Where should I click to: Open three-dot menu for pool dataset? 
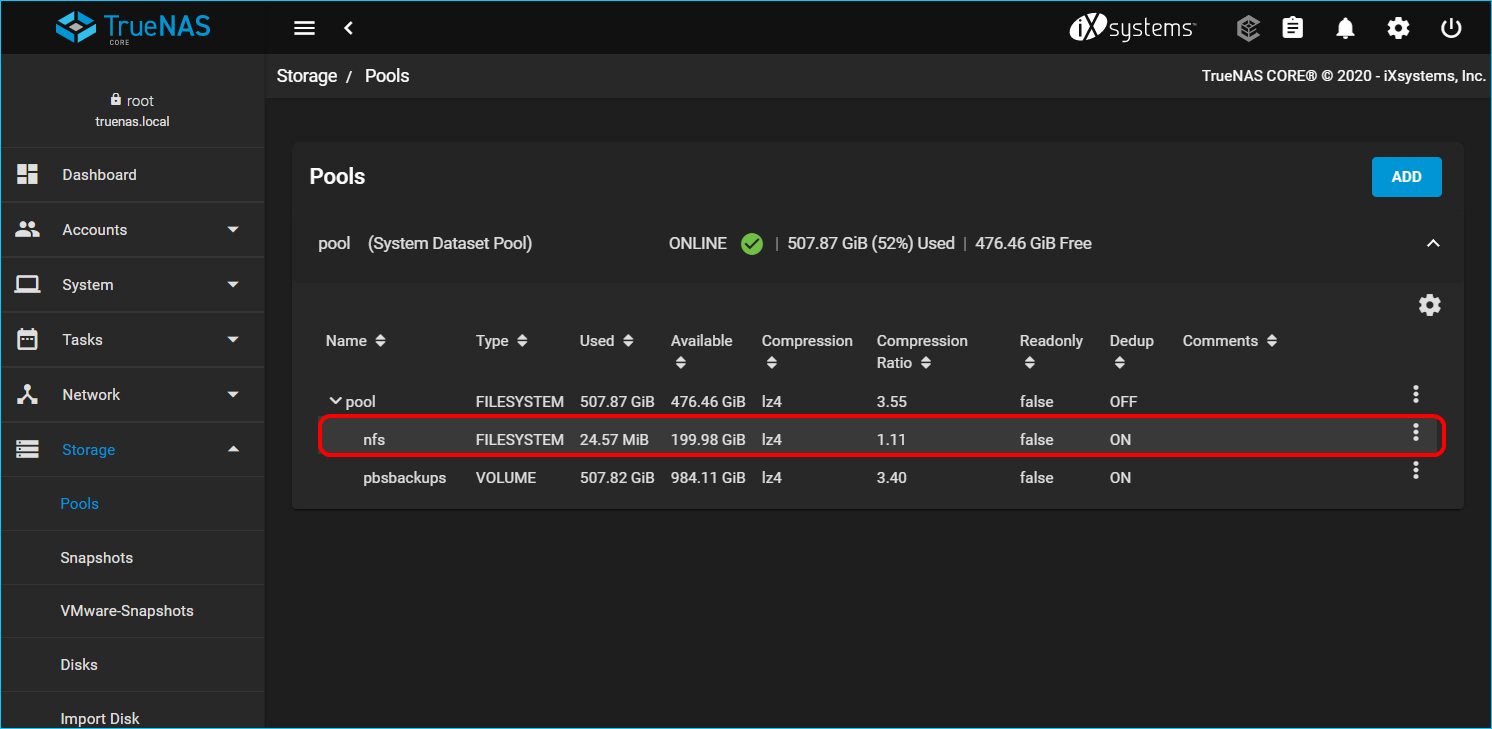(x=1415, y=394)
